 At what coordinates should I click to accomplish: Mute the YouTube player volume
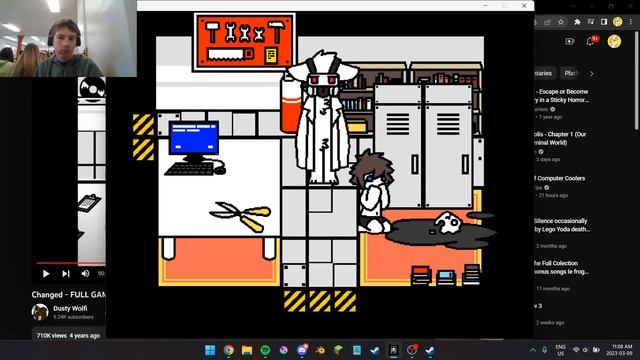[x=85, y=273]
